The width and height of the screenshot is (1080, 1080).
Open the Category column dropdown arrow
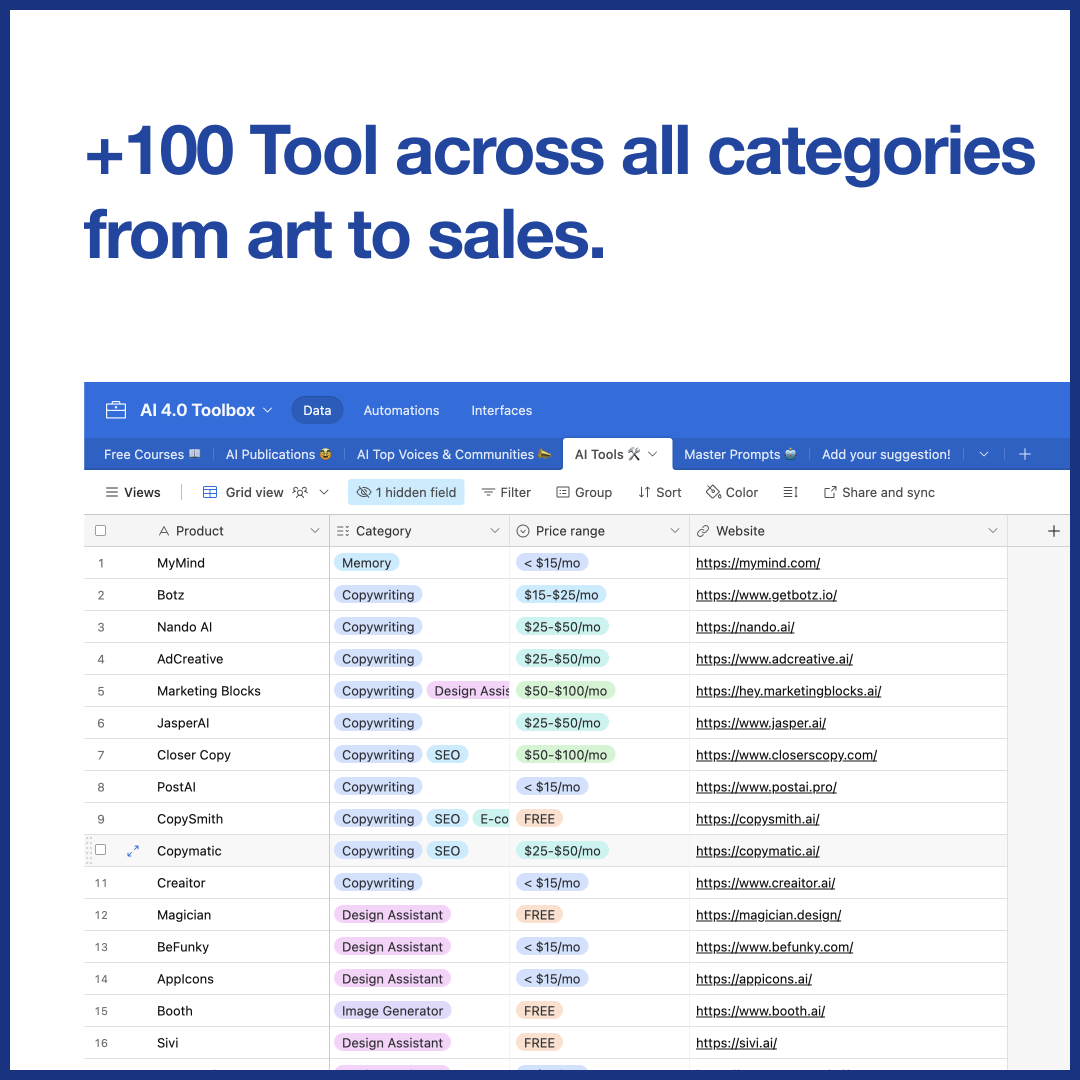[495, 531]
